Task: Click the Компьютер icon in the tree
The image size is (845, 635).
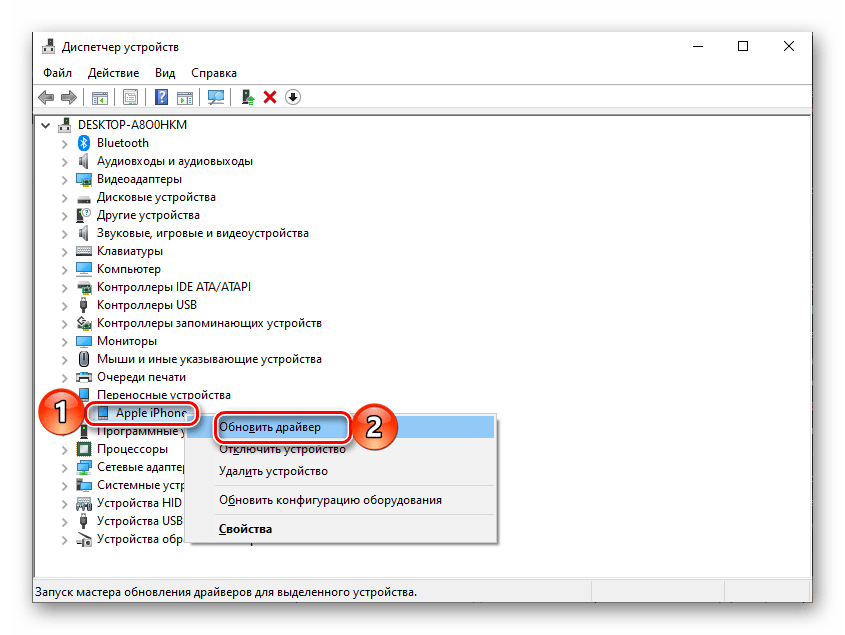Action: (84, 269)
